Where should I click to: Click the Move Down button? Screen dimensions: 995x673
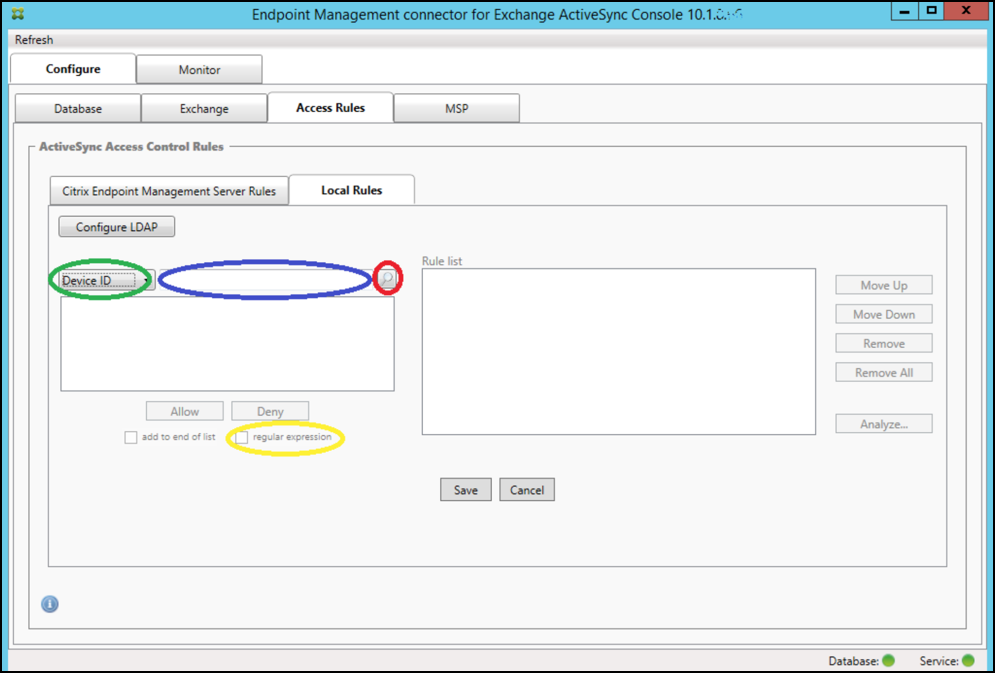click(884, 315)
